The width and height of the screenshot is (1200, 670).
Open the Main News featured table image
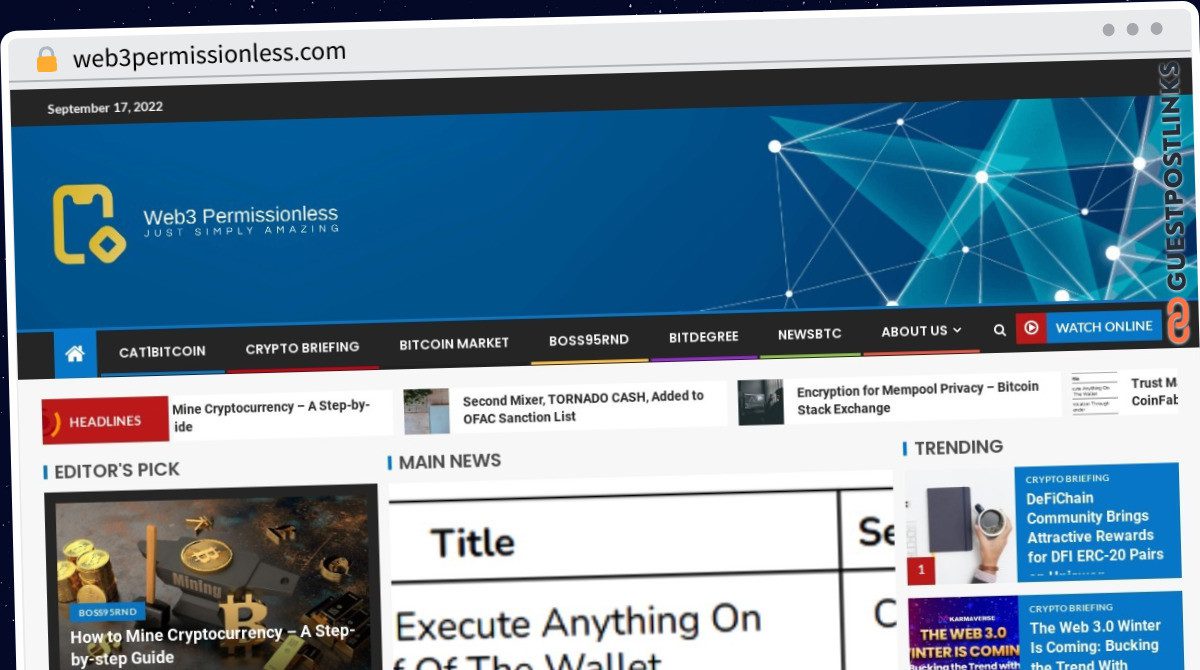point(641,570)
